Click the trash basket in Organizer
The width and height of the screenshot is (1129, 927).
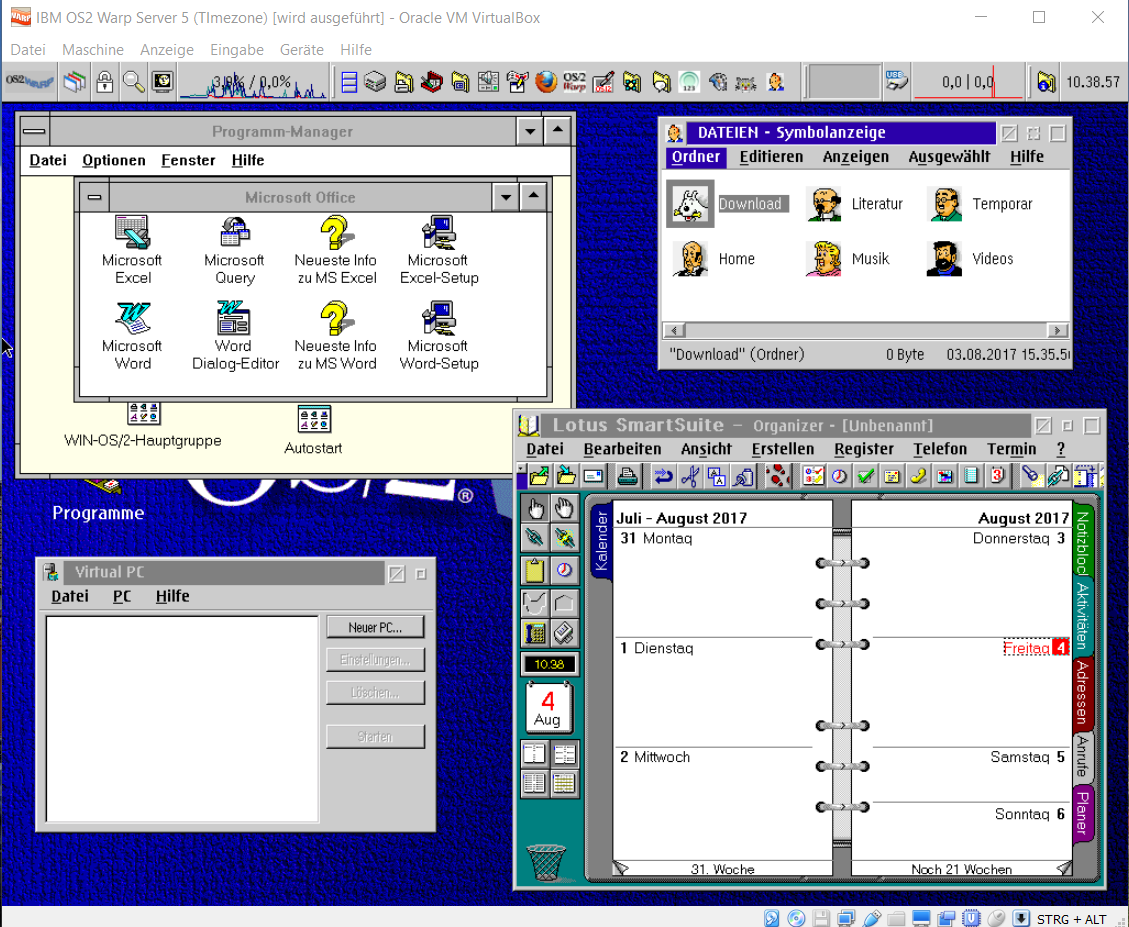546,862
